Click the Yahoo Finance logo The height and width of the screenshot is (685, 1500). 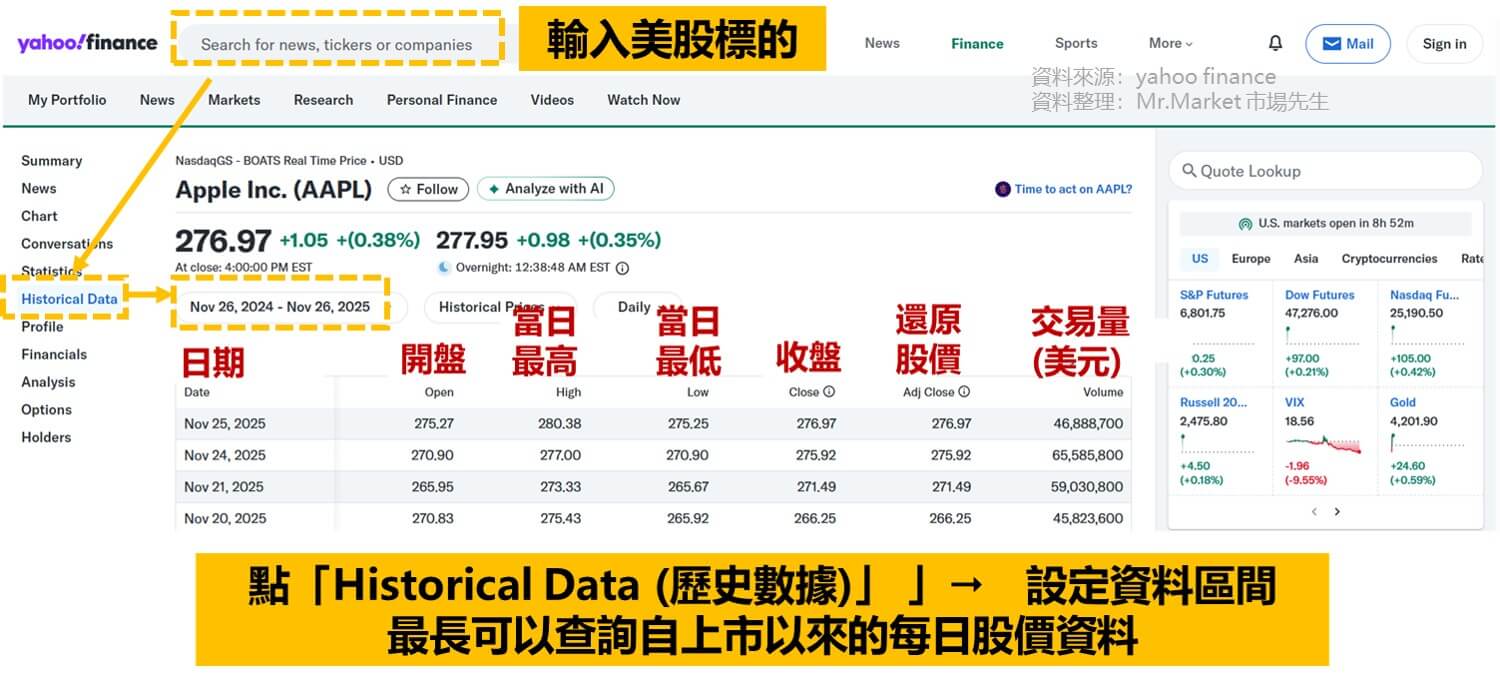[x=85, y=42]
